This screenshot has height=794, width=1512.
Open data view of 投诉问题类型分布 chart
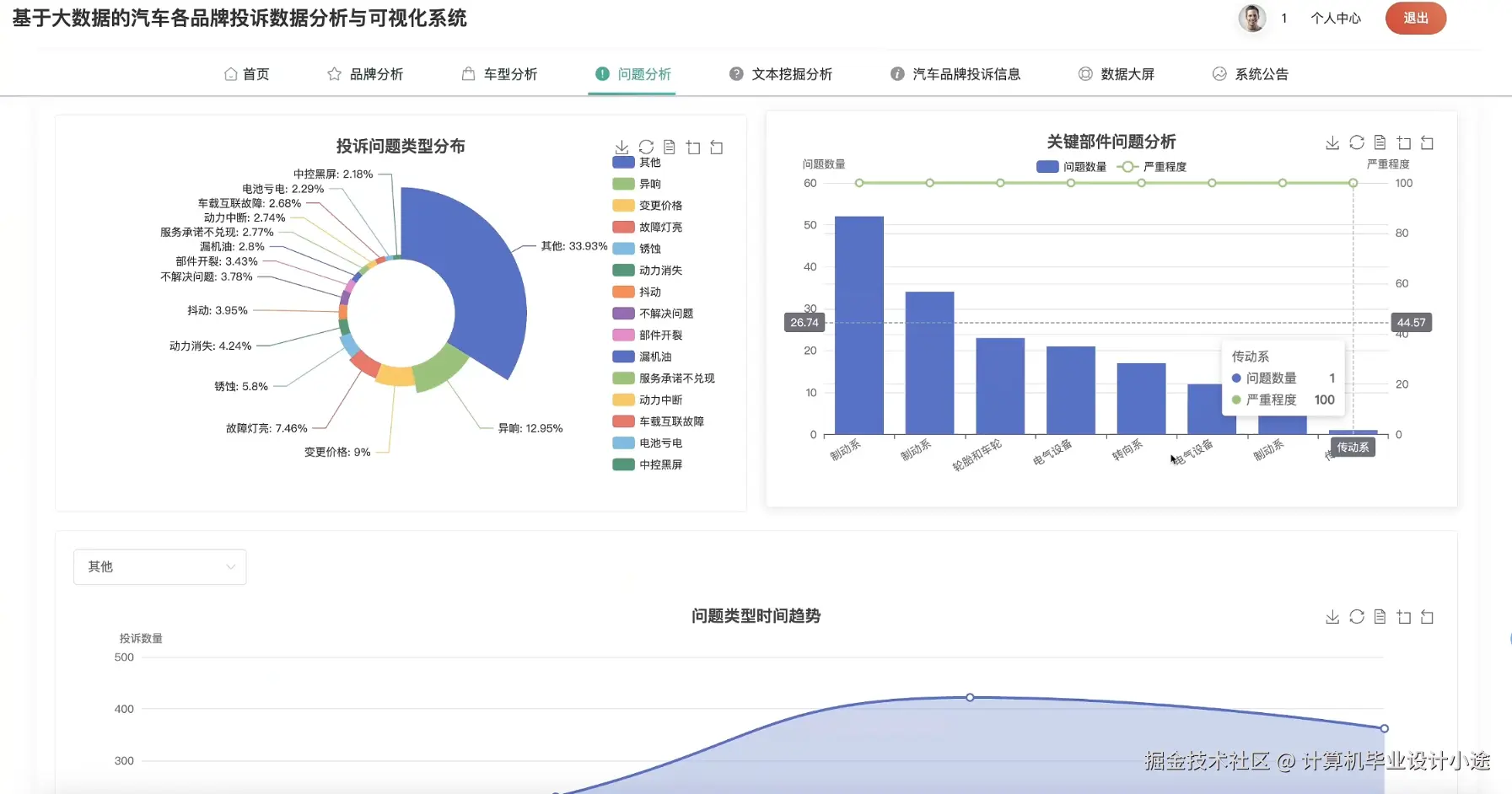click(x=670, y=147)
